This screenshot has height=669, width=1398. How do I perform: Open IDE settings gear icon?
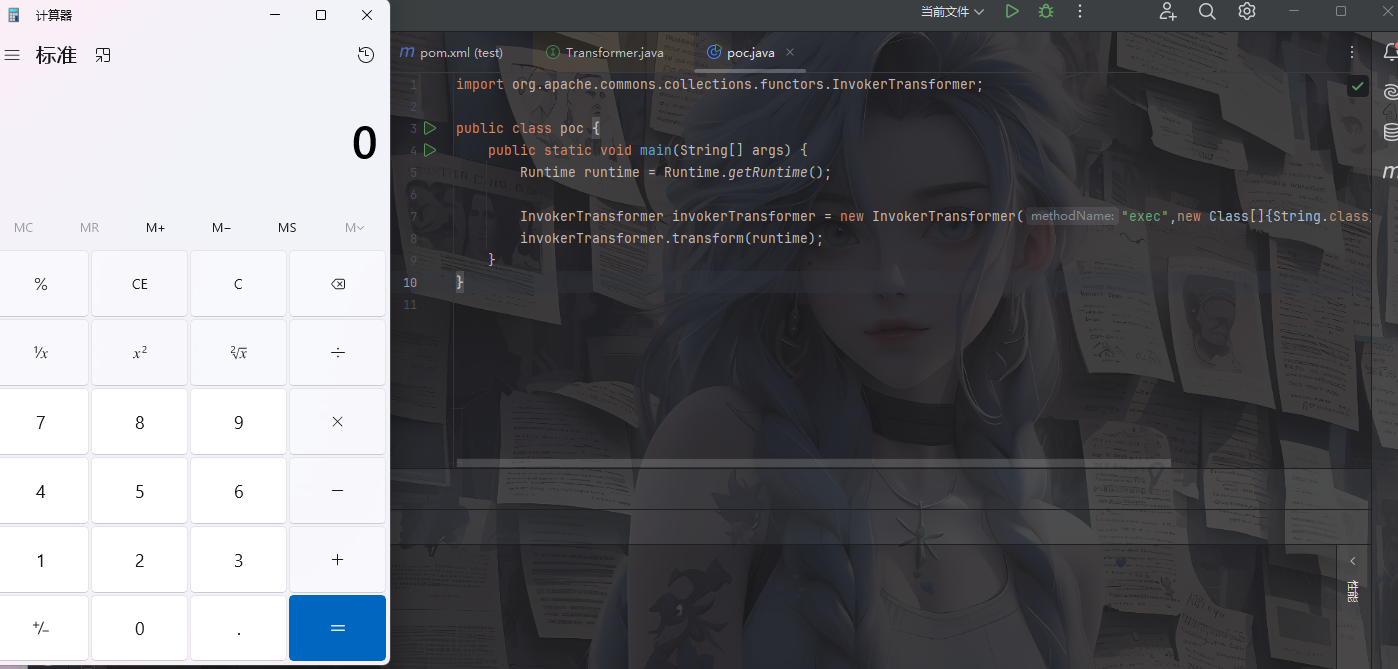(x=1247, y=11)
